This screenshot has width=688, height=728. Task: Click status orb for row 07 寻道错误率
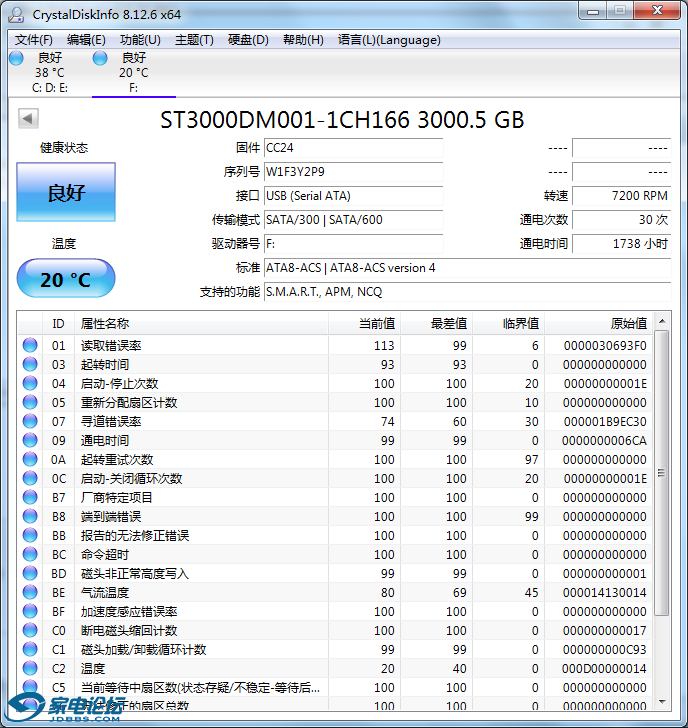point(30,421)
